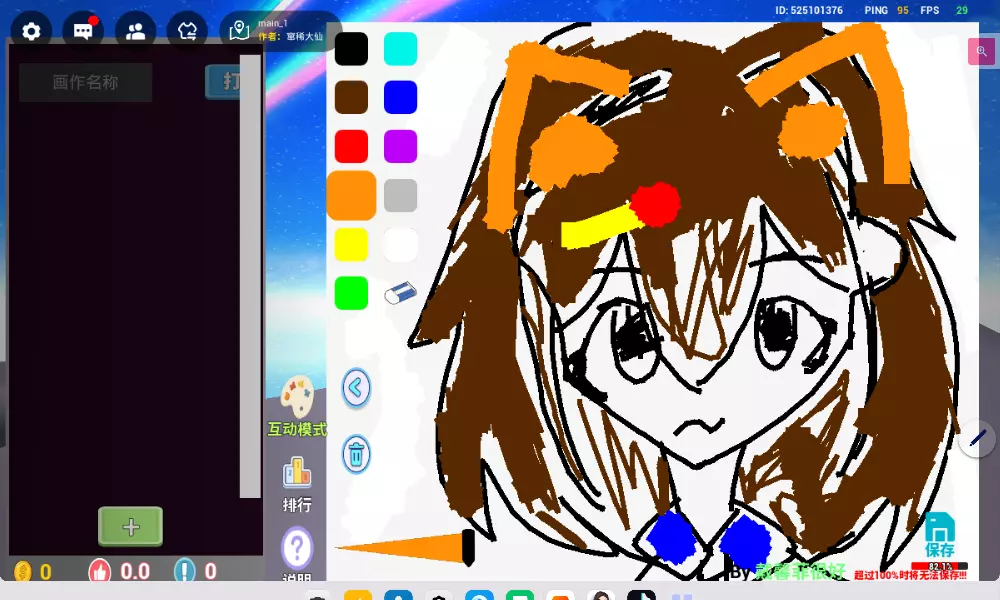The width and height of the screenshot is (1000, 600).
Task: Click the 超过100%时将无法保存 warning text
Action: pos(910,575)
